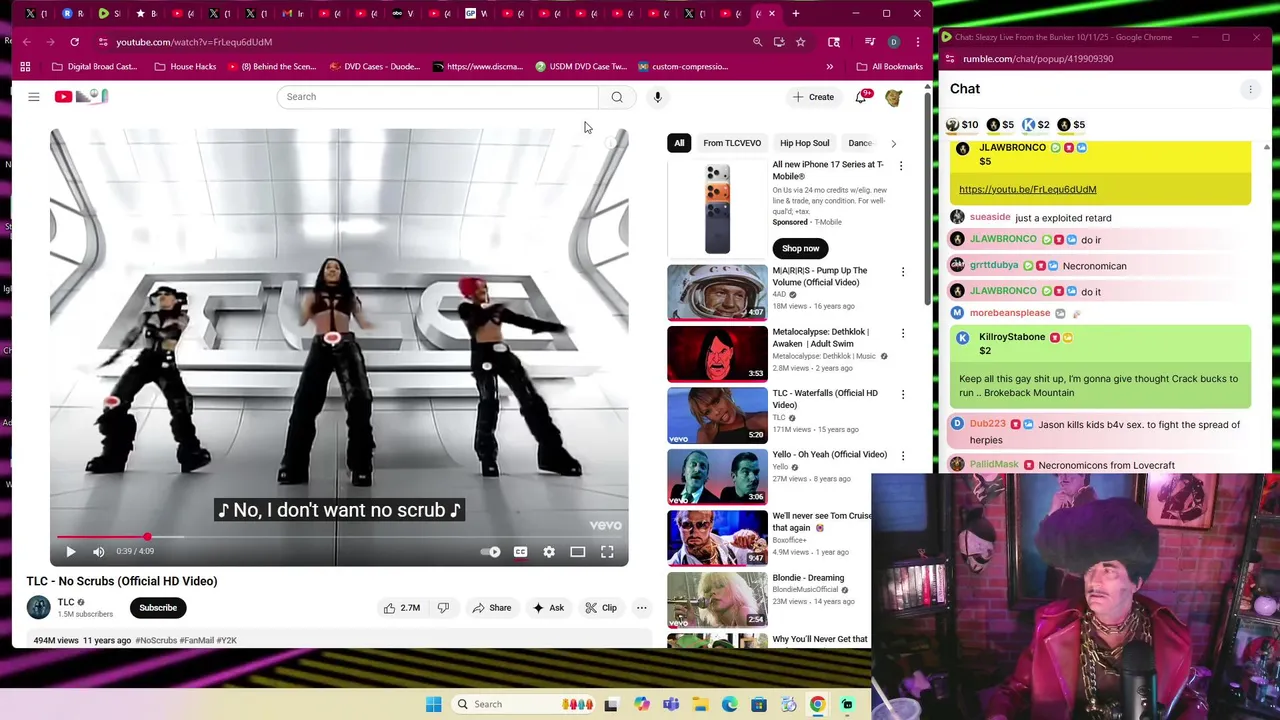
Task: Click the $10 rant badge in chat
Action: (963, 125)
